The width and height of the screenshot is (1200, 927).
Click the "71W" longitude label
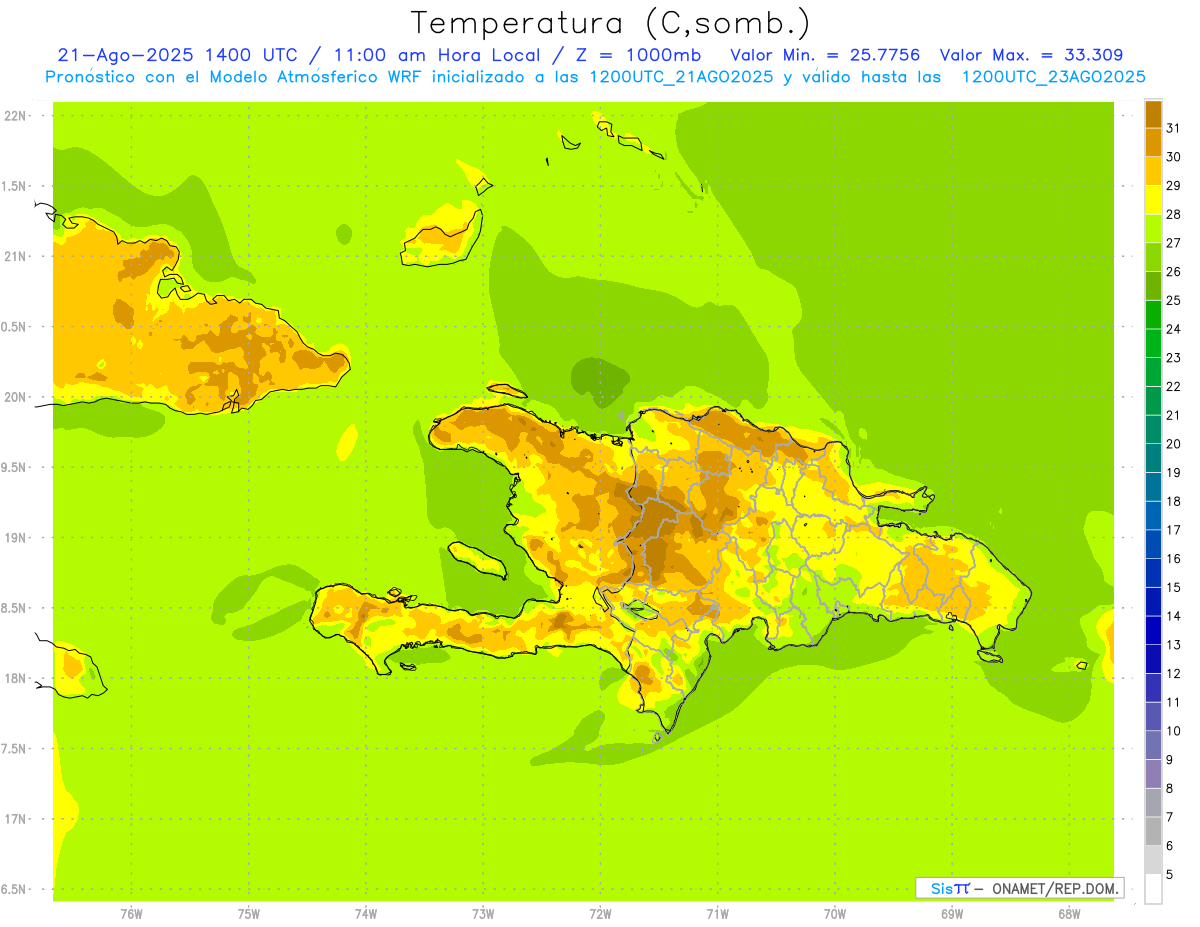717,914
